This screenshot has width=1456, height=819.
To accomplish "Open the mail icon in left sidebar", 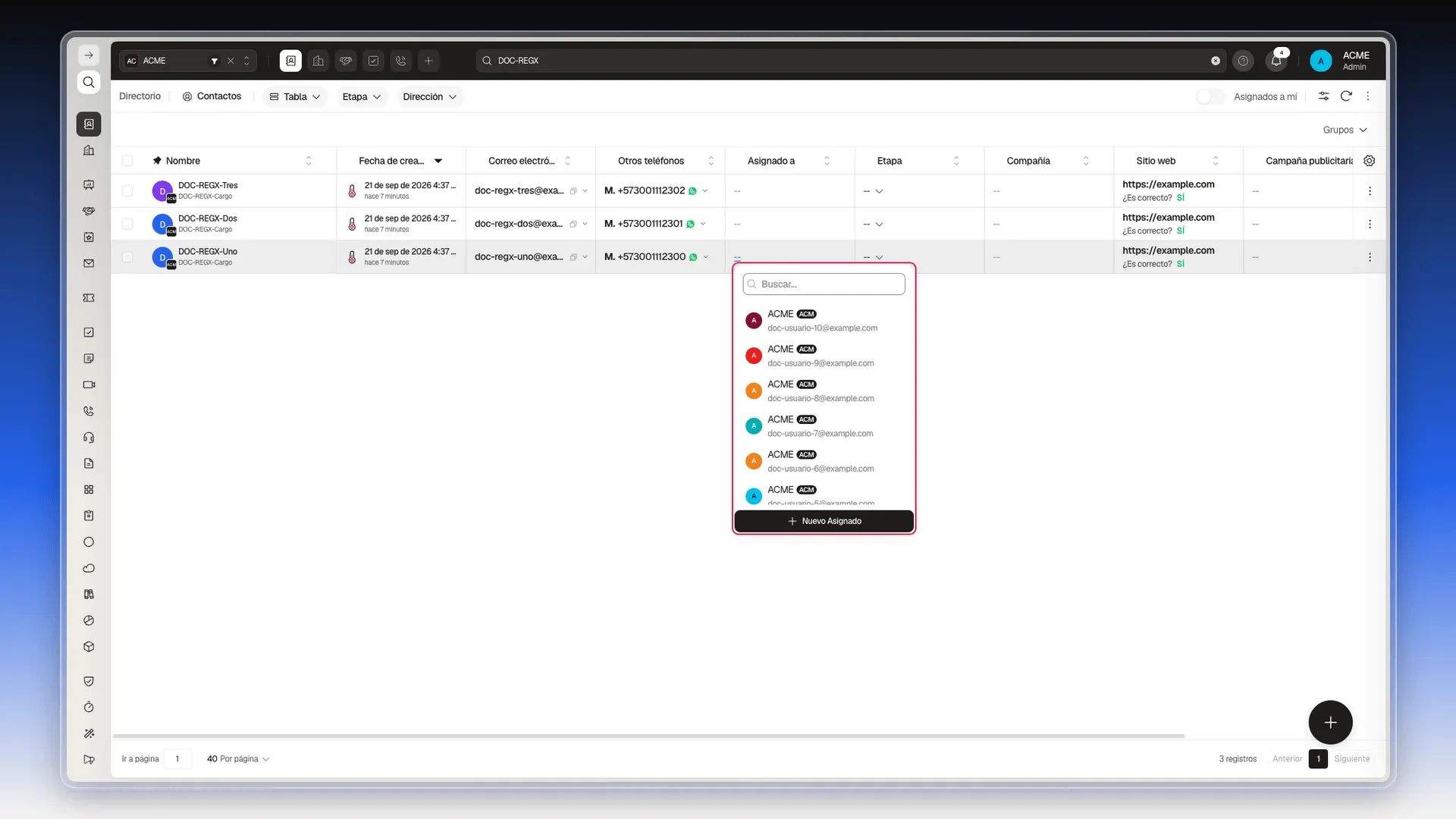I will [89, 263].
